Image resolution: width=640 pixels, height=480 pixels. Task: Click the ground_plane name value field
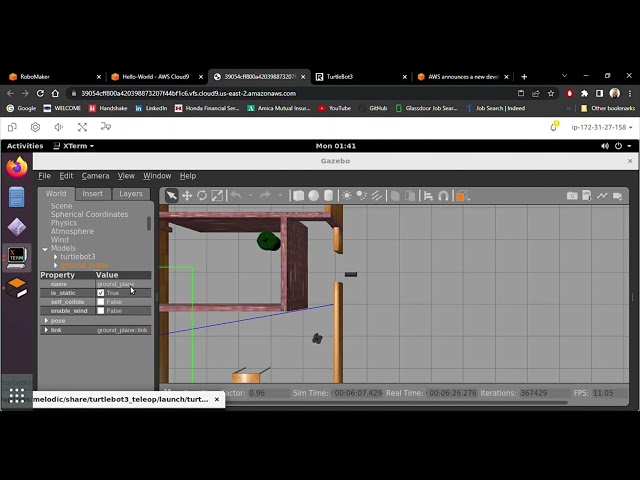coord(123,284)
